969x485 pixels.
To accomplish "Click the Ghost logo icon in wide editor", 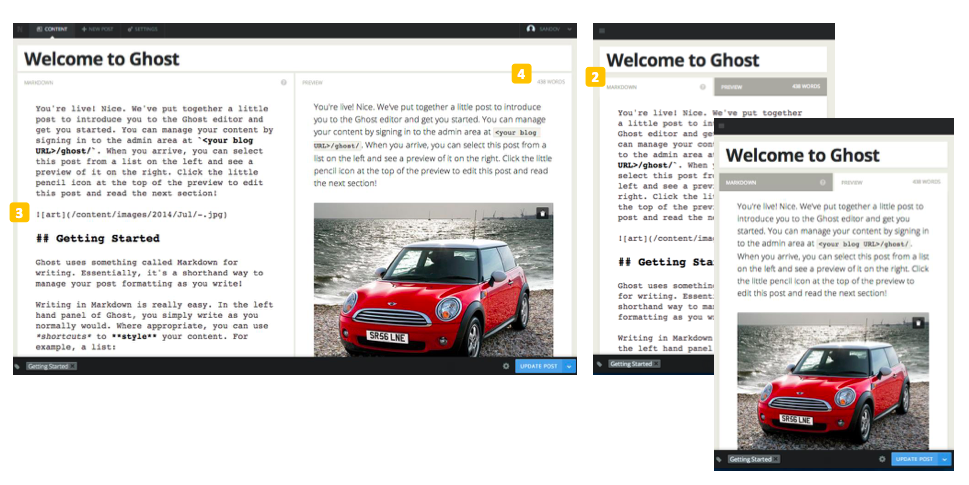I will click(x=20, y=29).
